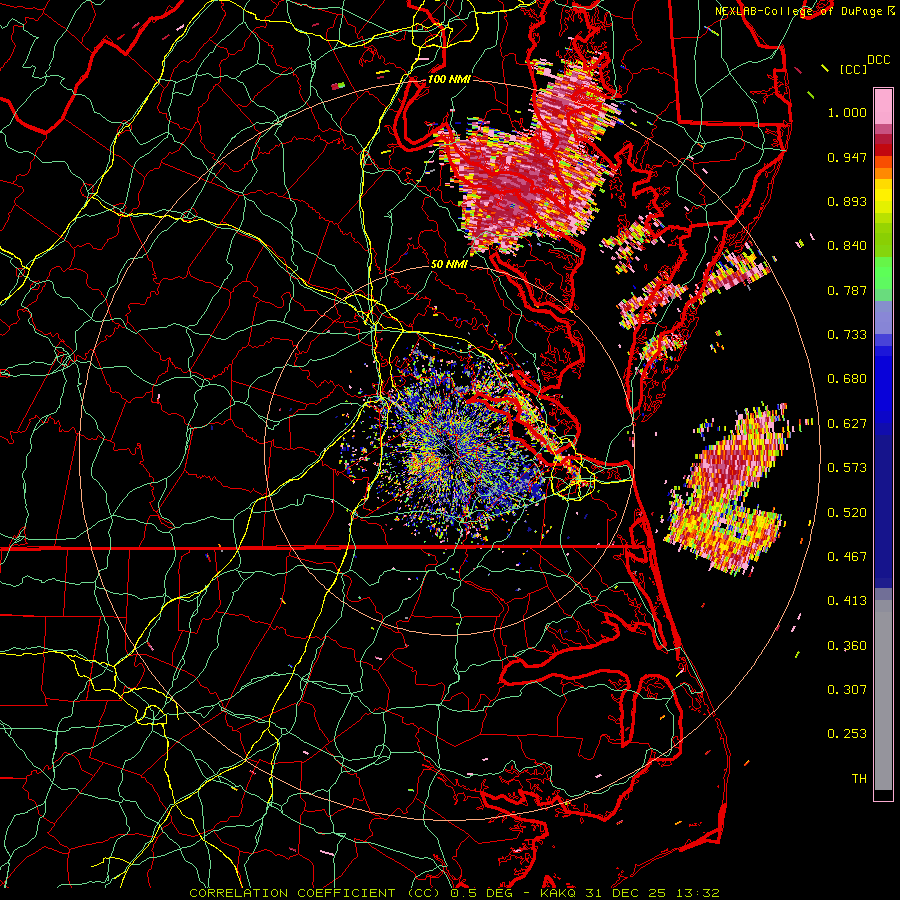Click the DCC product label
Image resolution: width=900 pixels, height=900 pixels.
click(879, 60)
